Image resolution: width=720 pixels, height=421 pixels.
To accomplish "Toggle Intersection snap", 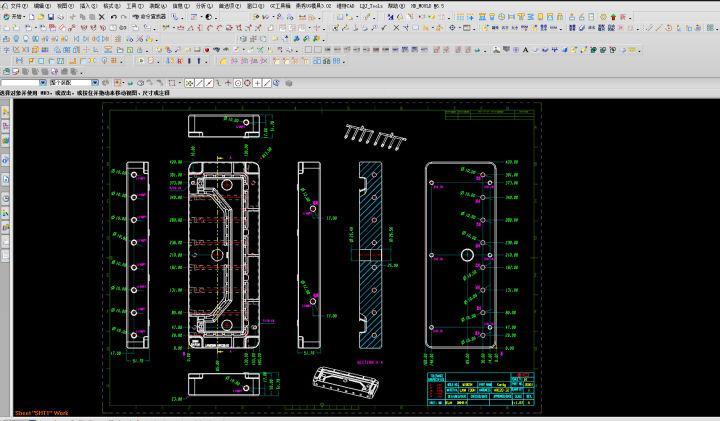I will (x=228, y=83).
